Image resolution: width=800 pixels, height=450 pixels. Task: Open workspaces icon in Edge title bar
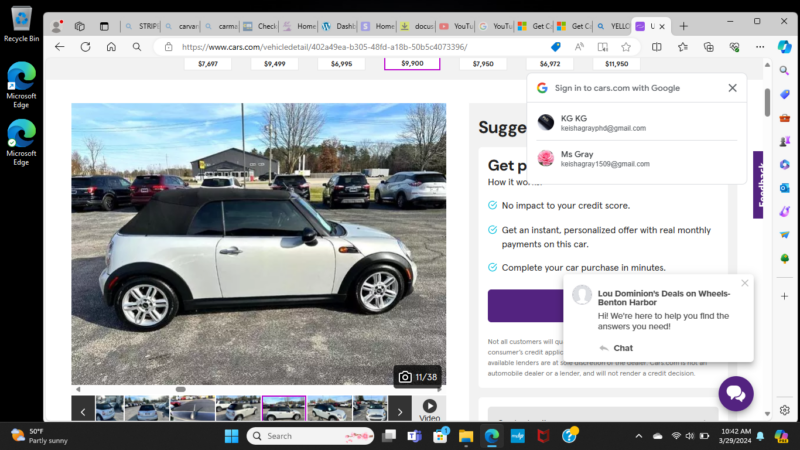click(80, 26)
